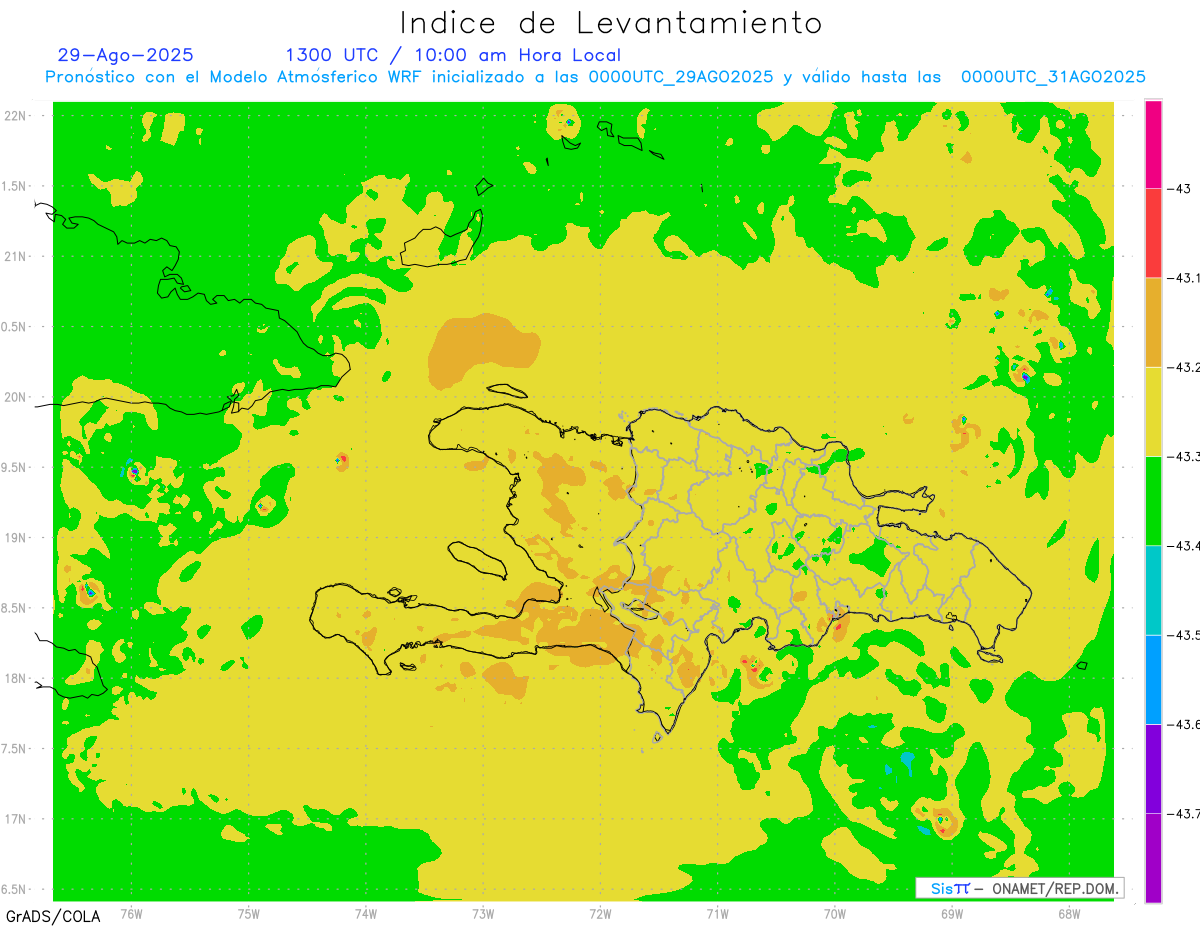Click the '75W' longitude axis label
This screenshot has height=927, width=1200.
pos(249,913)
